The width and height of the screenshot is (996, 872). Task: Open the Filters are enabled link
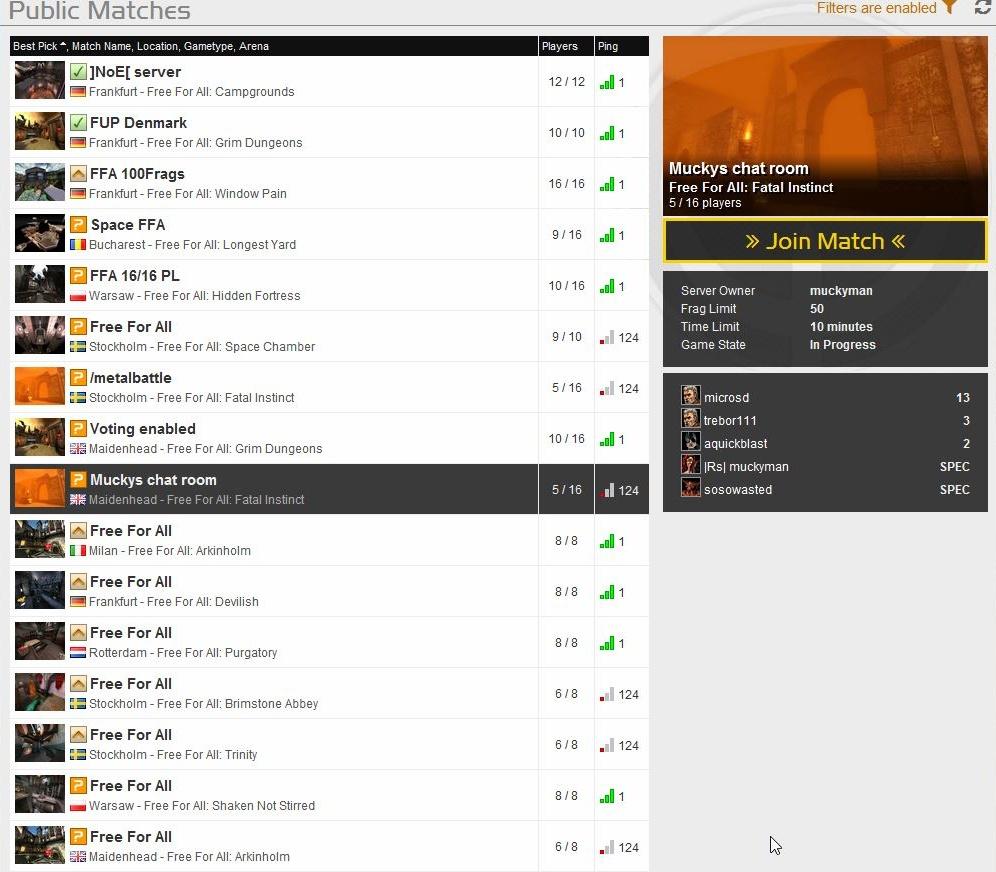point(876,8)
